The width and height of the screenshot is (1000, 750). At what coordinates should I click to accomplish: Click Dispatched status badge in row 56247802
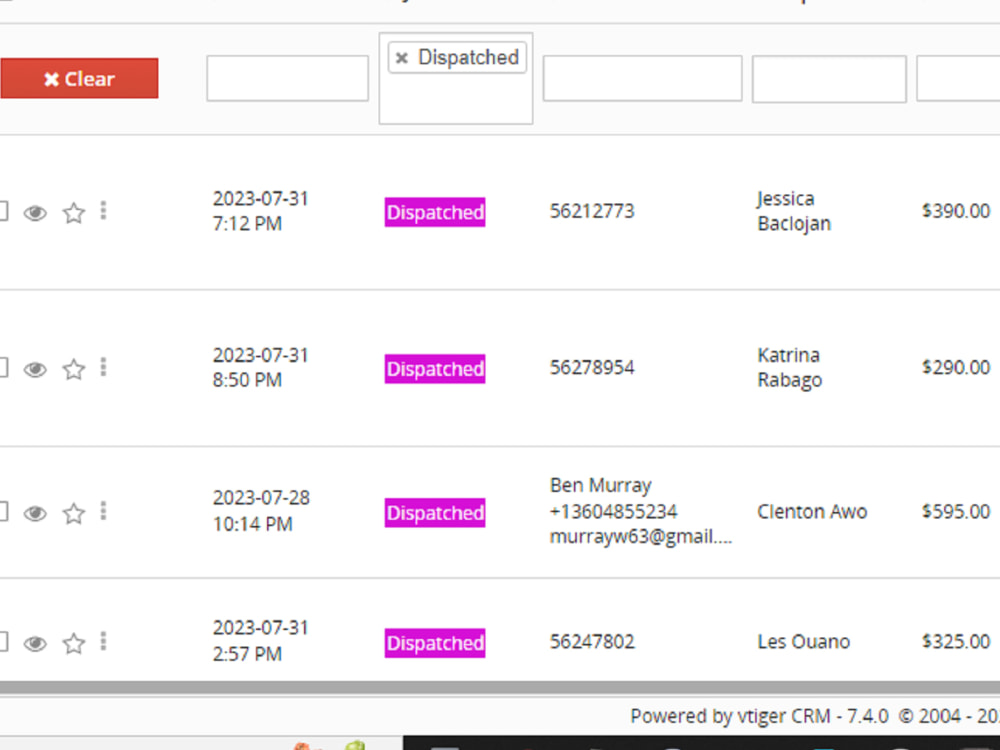click(x=435, y=643)
